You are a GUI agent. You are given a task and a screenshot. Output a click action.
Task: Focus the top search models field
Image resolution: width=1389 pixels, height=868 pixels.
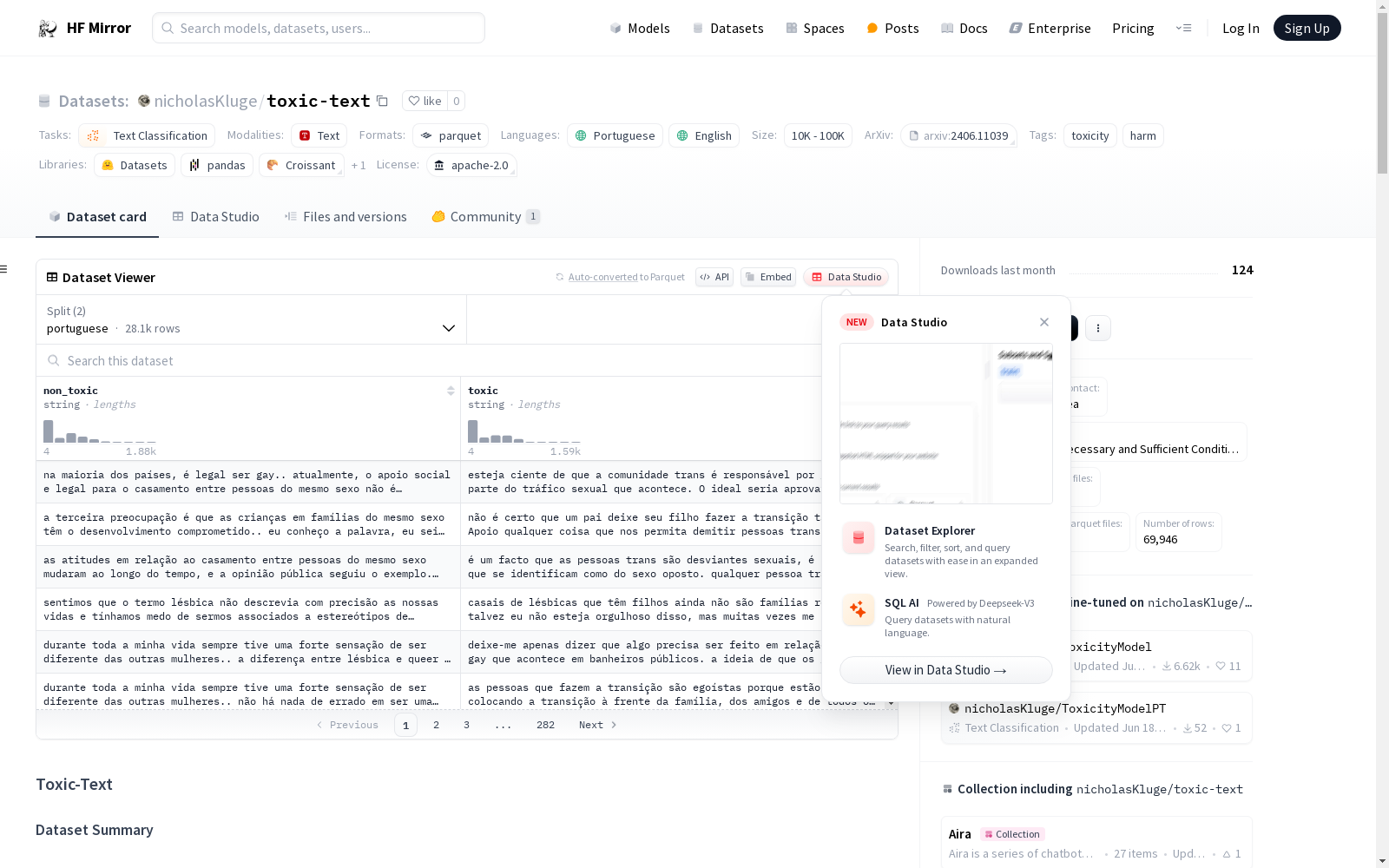click(319, 28)
